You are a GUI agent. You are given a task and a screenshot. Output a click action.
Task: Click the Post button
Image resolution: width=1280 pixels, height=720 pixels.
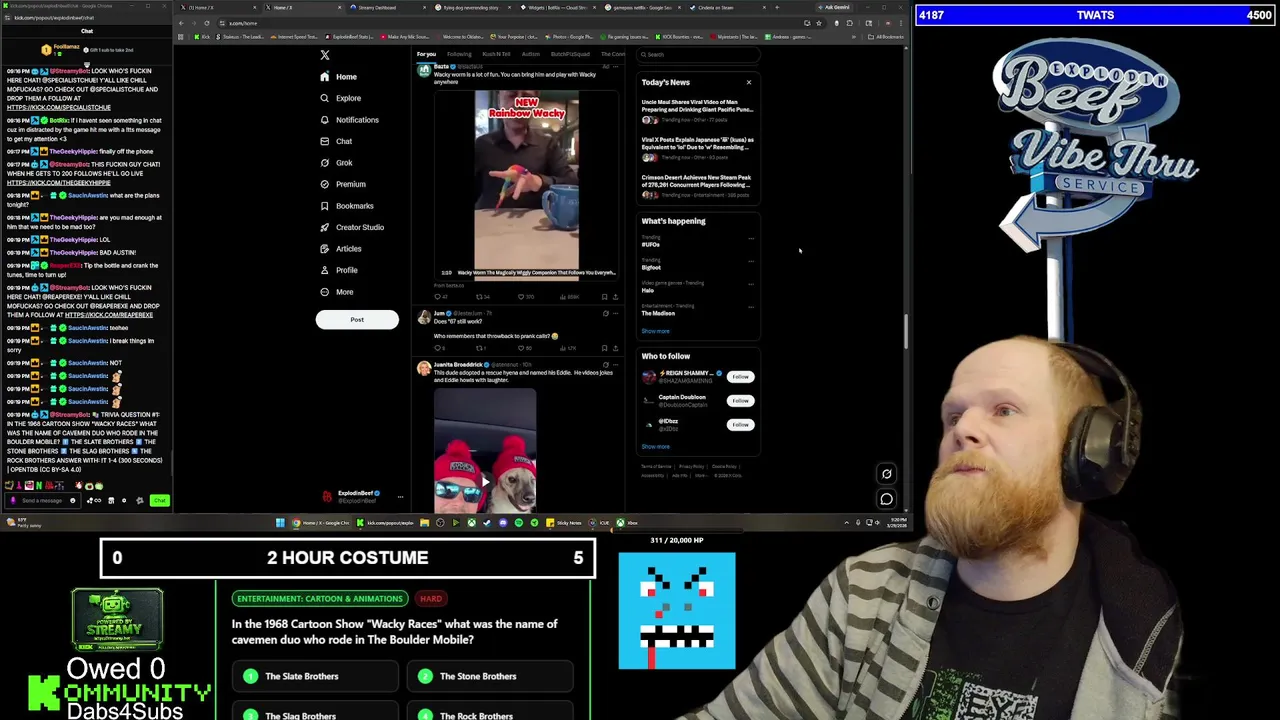pos(357,320)
